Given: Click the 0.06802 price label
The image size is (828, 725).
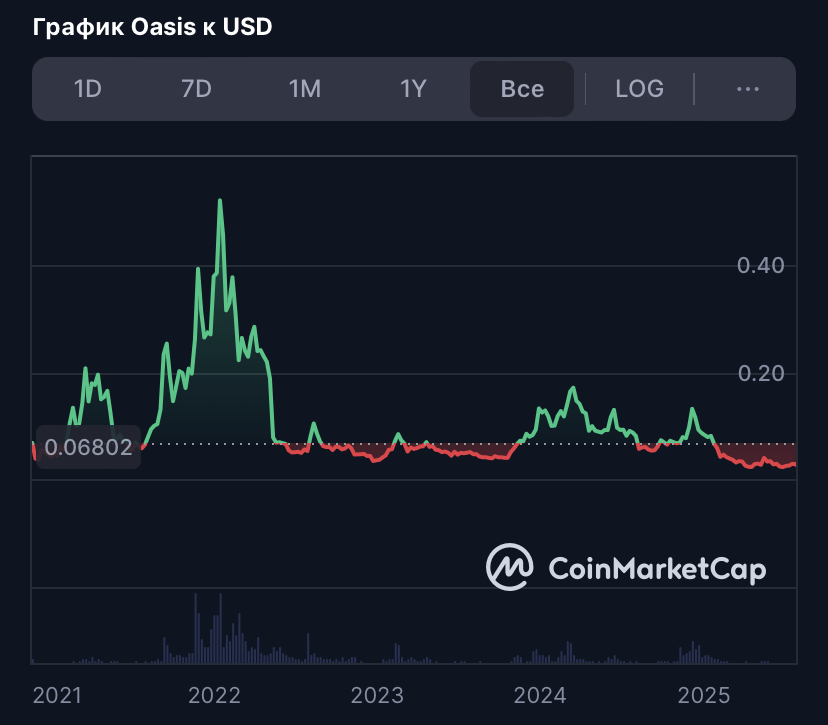Looking at the screenshot, I should pyautogui.click(x=88, y=447).
